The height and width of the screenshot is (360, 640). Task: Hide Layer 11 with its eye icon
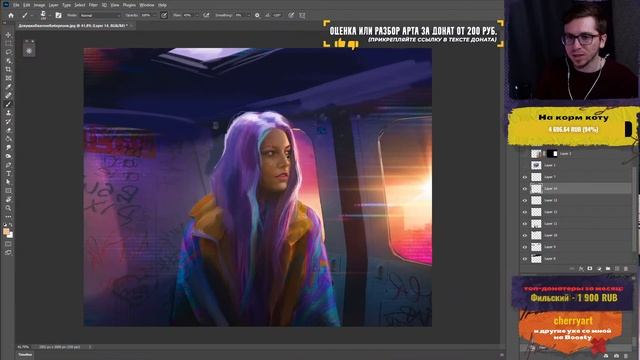[x=525, y=224]
